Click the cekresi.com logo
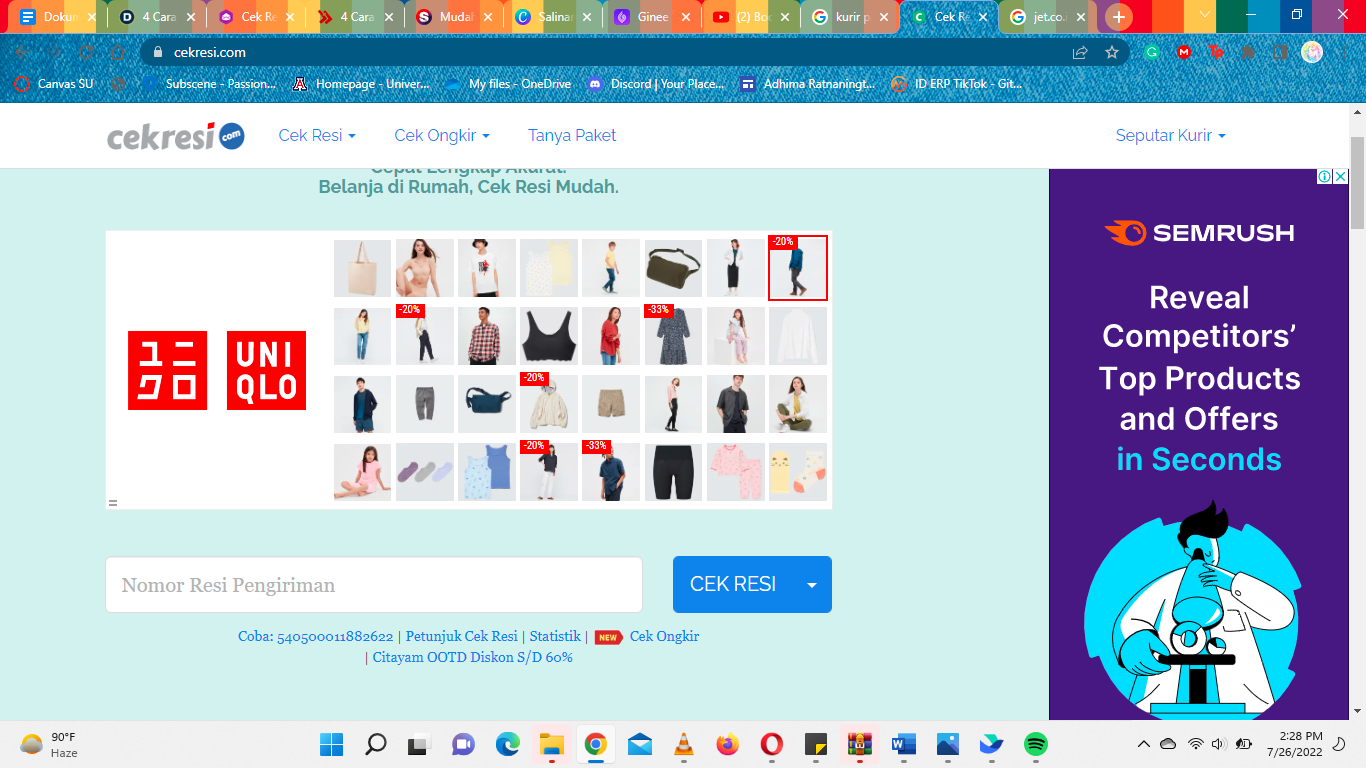 176,136
